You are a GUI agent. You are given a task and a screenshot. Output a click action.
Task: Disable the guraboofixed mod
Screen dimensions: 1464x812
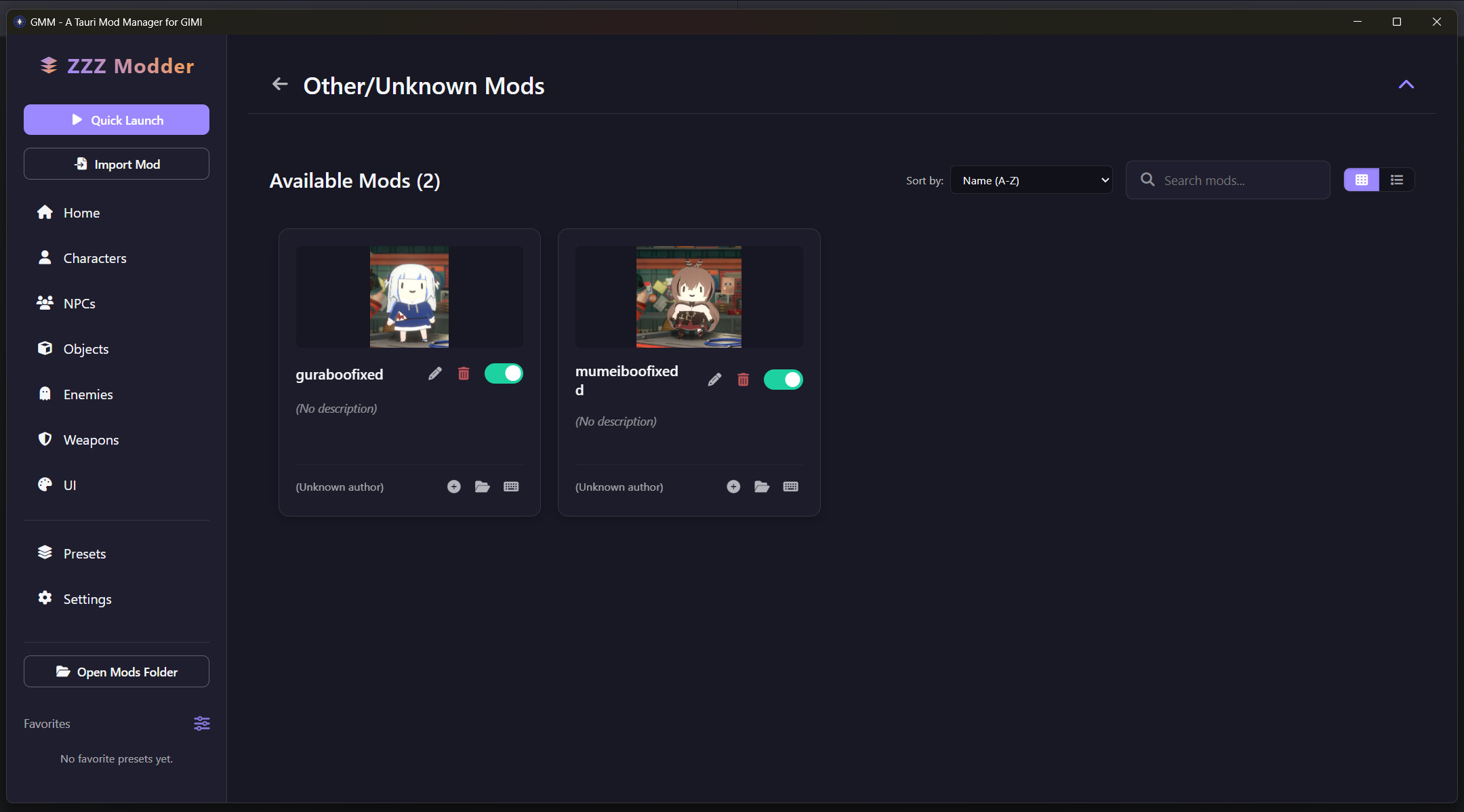[x=504, y=373]
